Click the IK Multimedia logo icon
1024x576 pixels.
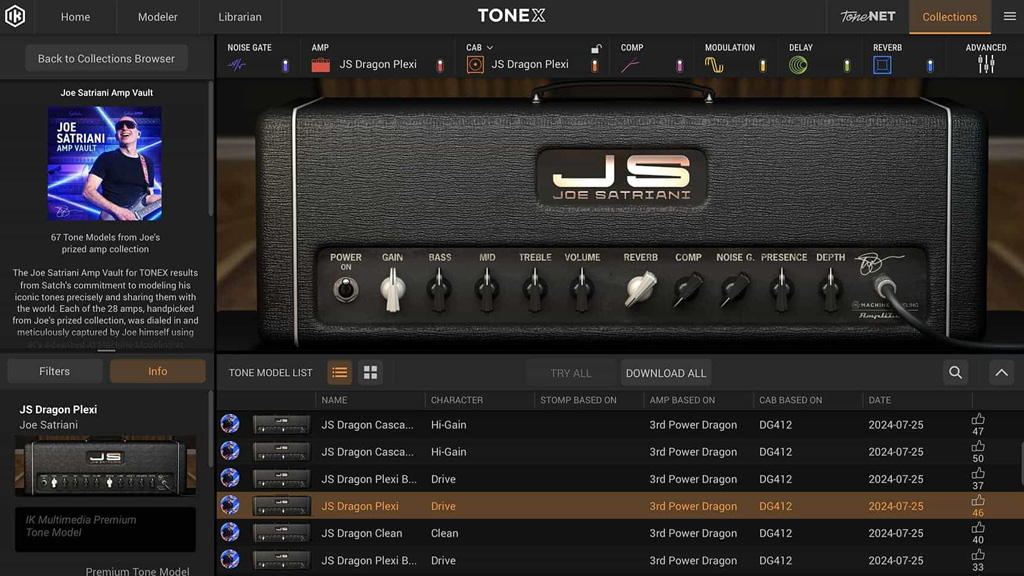pos(15,16)
